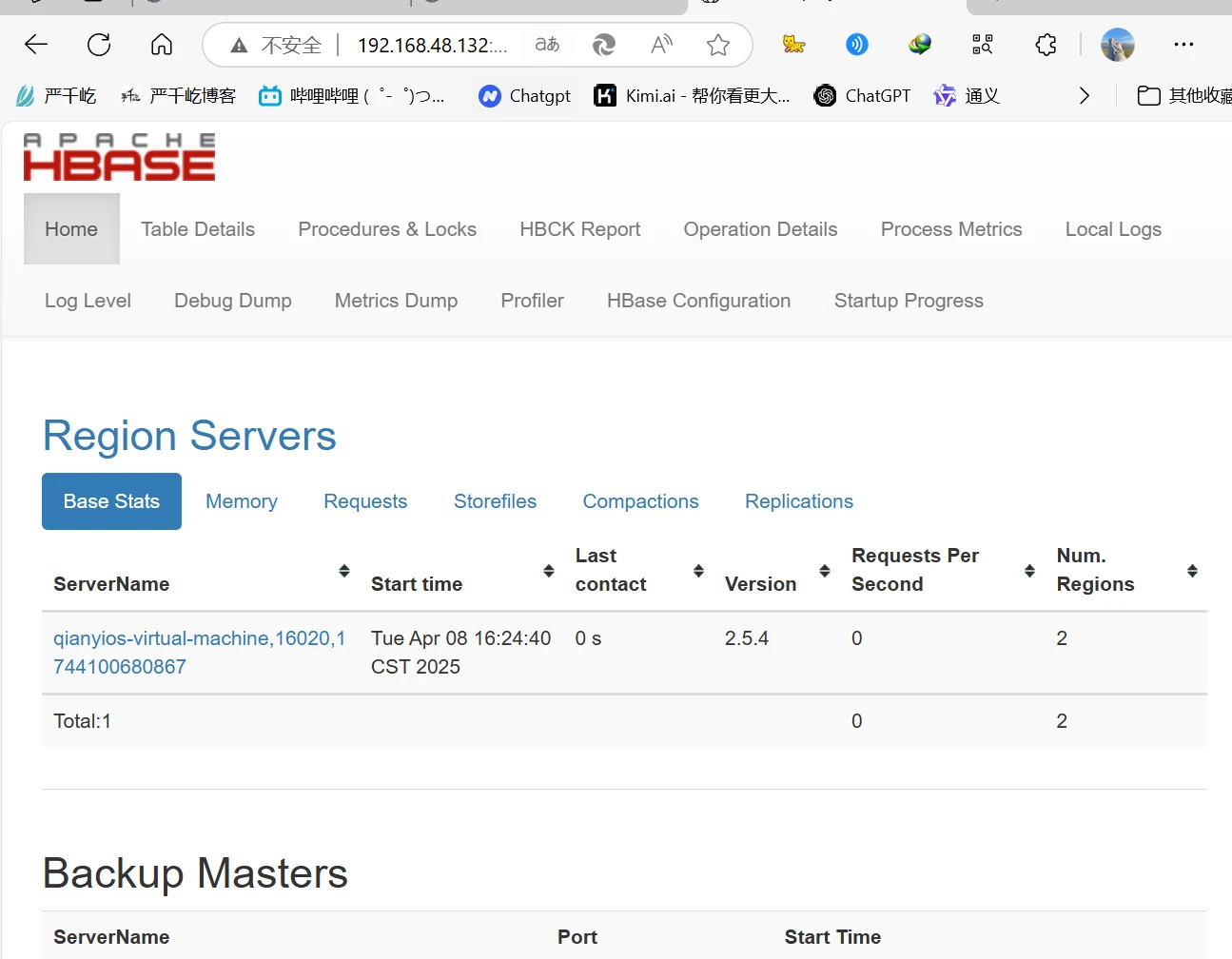
Task: Open HBase Configuration page
Action: click(x=698, y=301)
